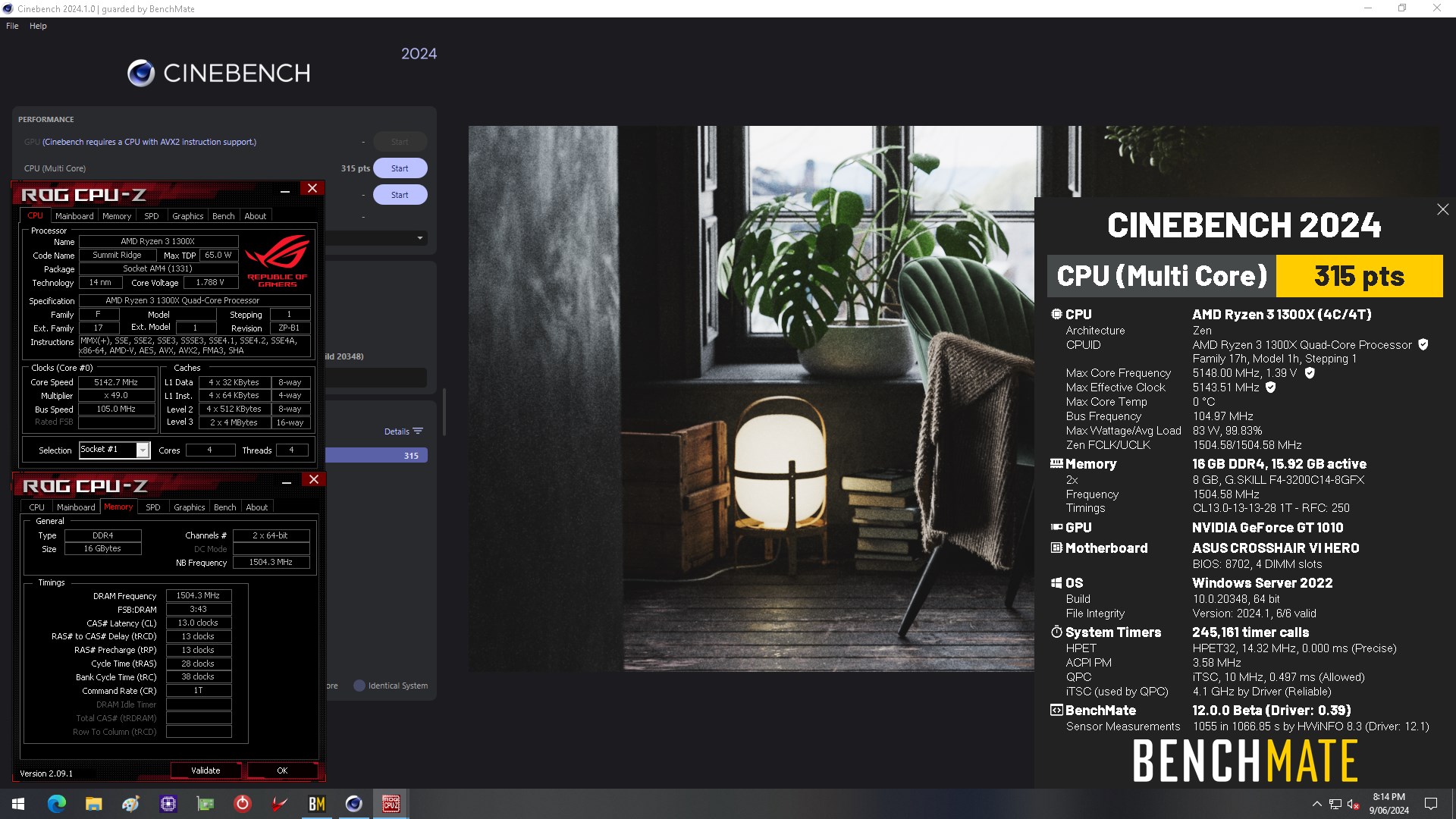
Task: Open the BenchMate BM taskbar icon
Action: tap(316, 804)
